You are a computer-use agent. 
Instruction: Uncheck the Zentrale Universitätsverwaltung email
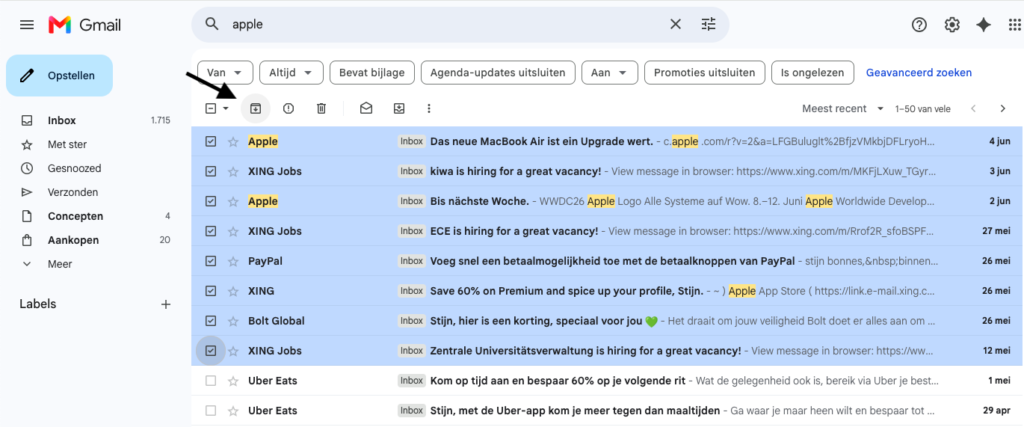pyautogui.click(x=210, y=351)
